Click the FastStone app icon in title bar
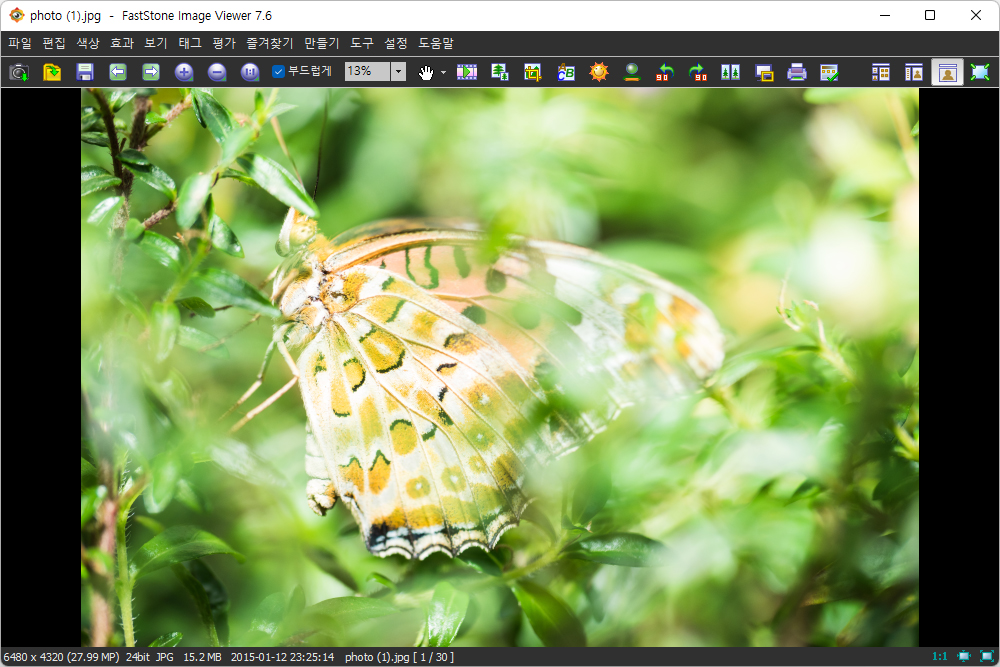 [x=16, y=15]
